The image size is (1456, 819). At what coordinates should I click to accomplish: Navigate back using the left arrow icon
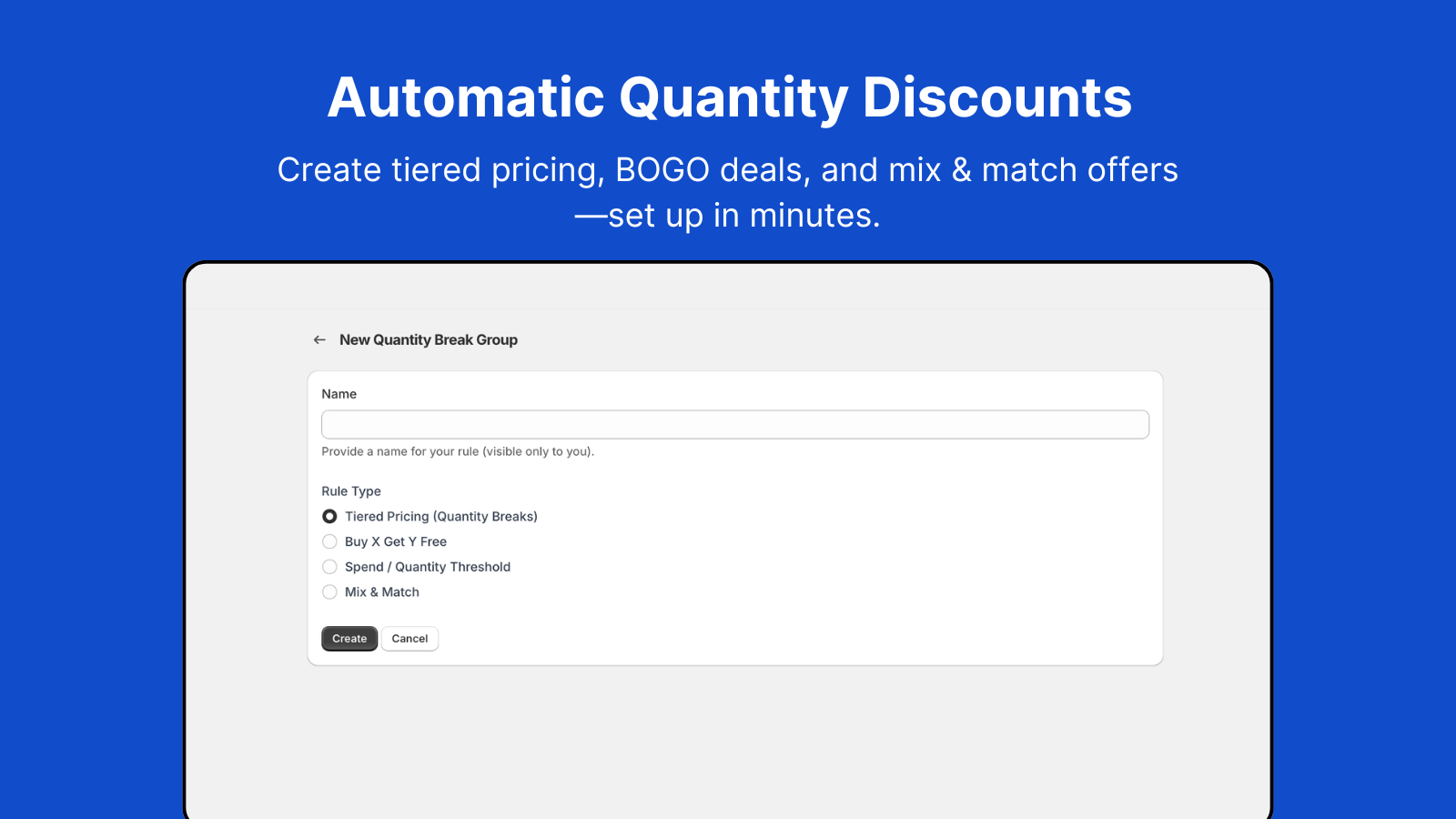pyautogui.click(x=319, y=339)
